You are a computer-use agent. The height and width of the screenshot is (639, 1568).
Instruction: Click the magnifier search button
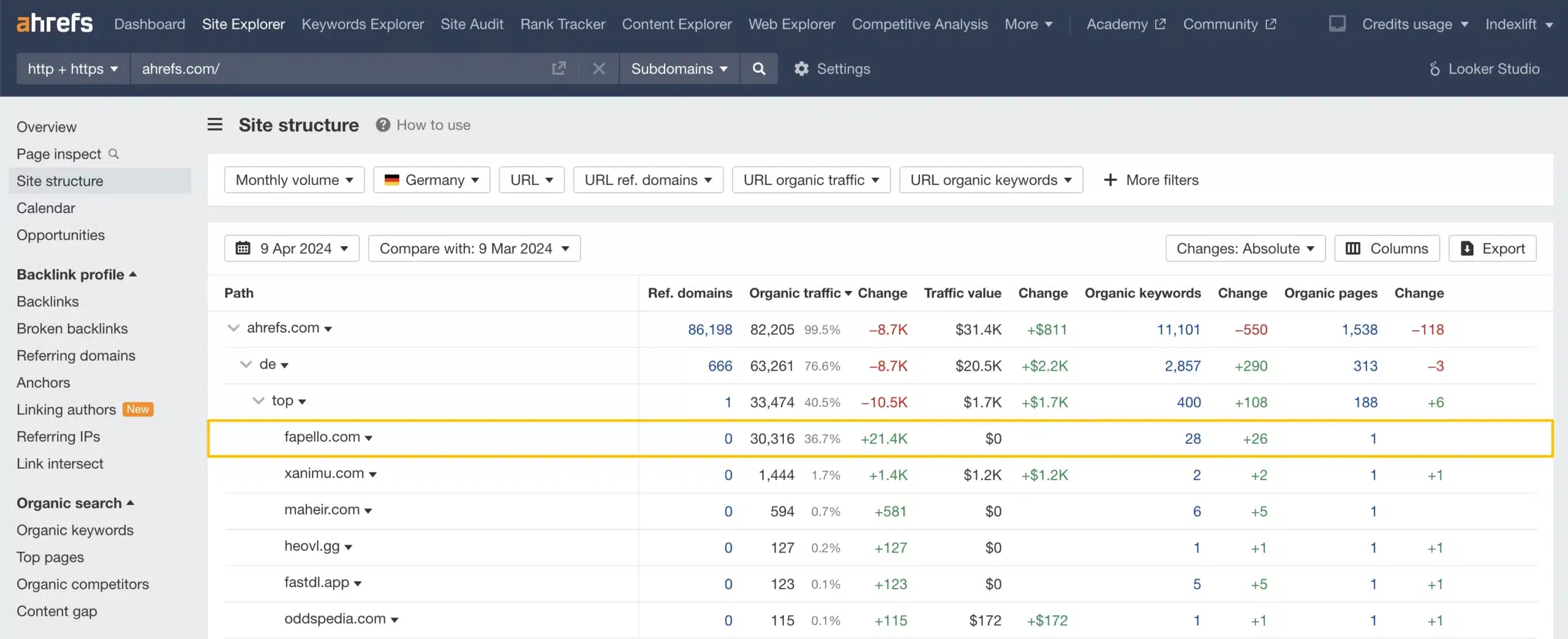759,68
